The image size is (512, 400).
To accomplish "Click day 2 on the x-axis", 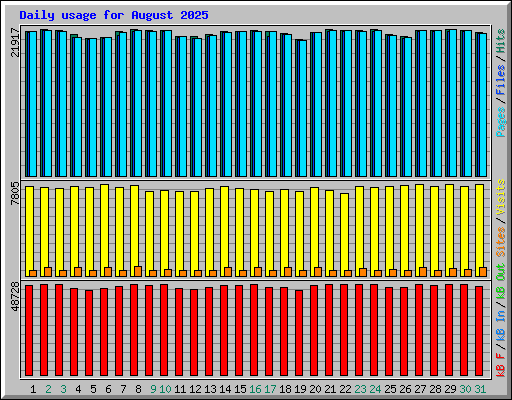I will click(x=48, y=389).
